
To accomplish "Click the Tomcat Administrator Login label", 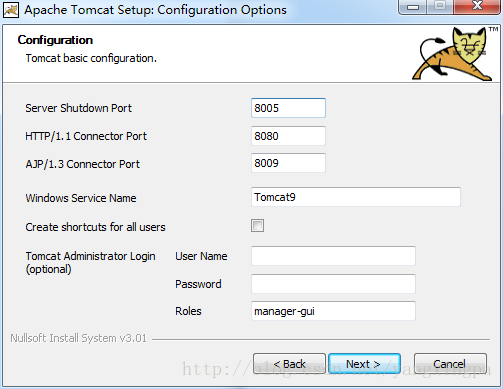I will (90, 263).
